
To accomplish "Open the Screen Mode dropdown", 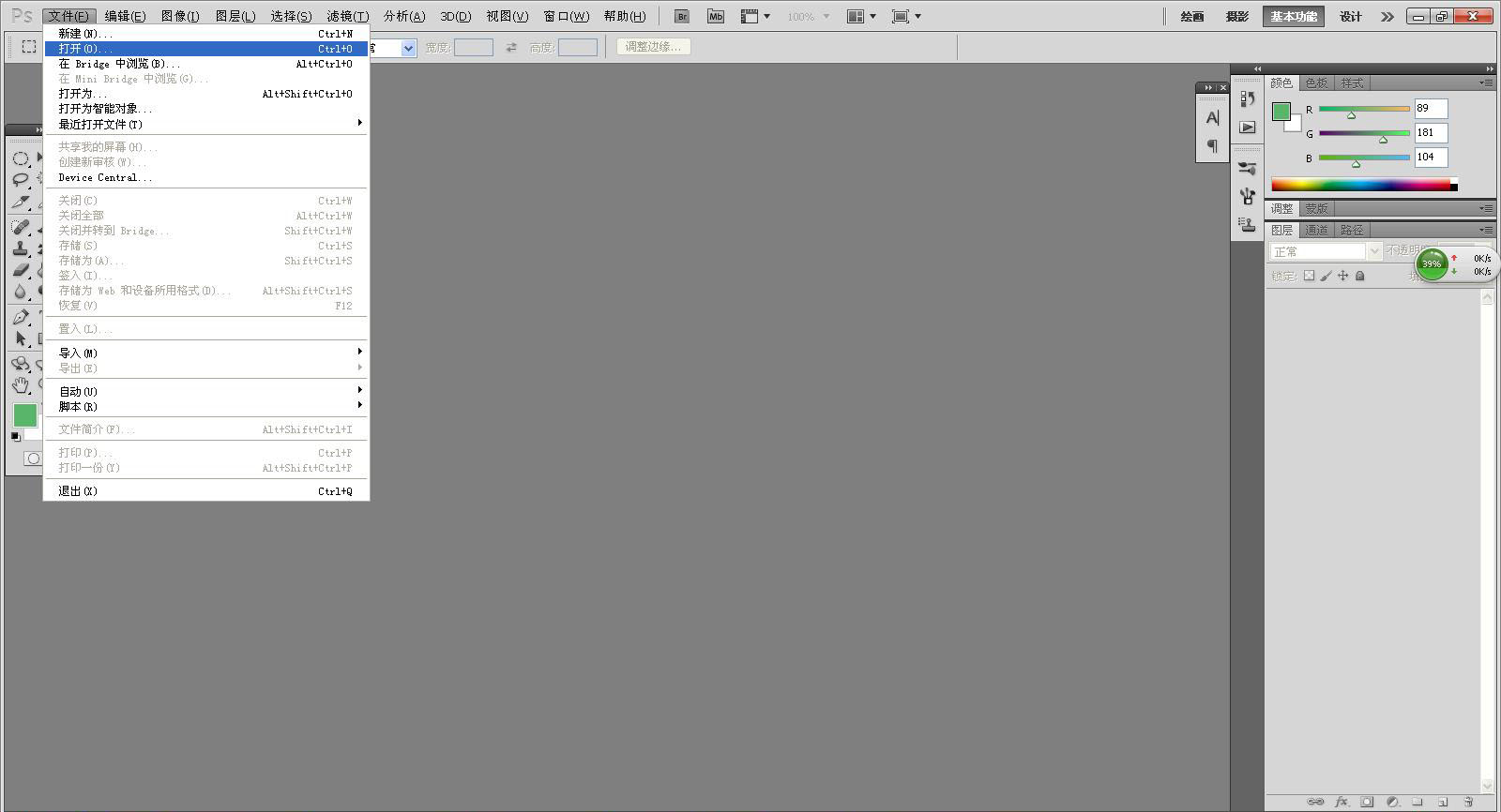I will click(x=906, y=16).
